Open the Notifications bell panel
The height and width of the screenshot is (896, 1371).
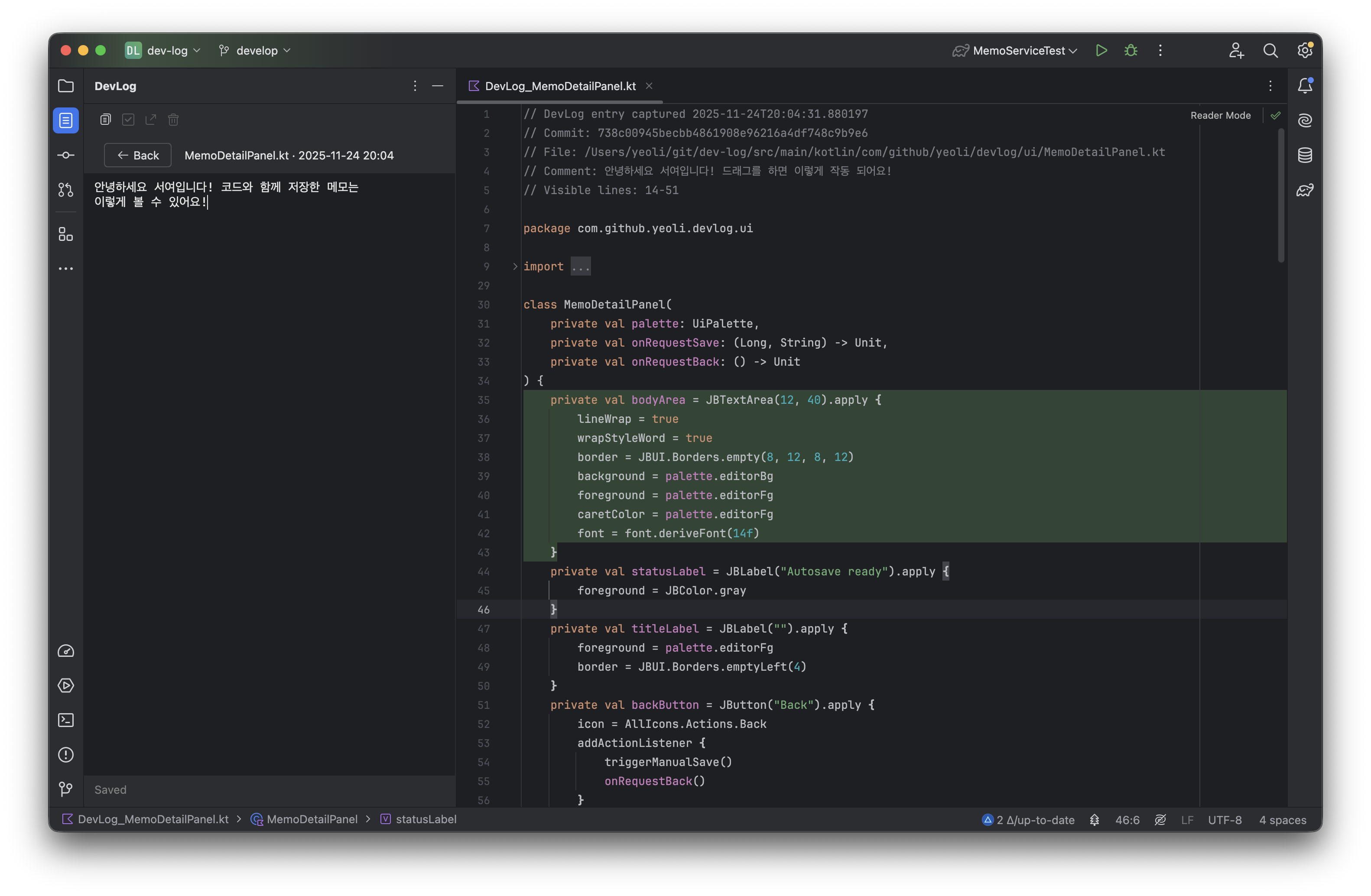click(x=1305, y=86)
